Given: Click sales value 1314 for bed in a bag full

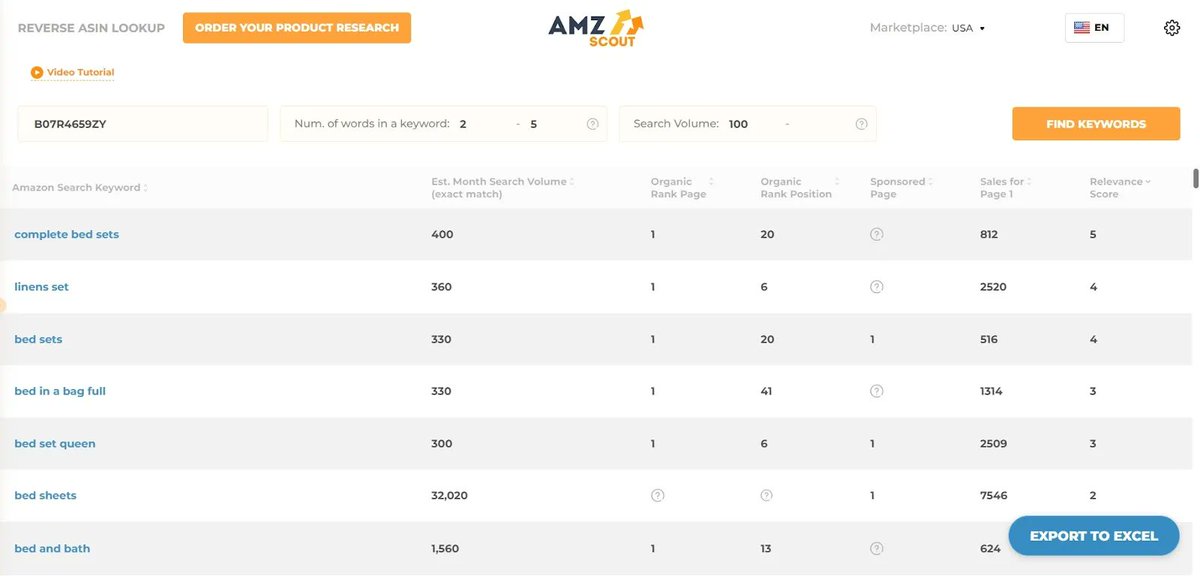Looking at the screenshot, I should point(992,391).
